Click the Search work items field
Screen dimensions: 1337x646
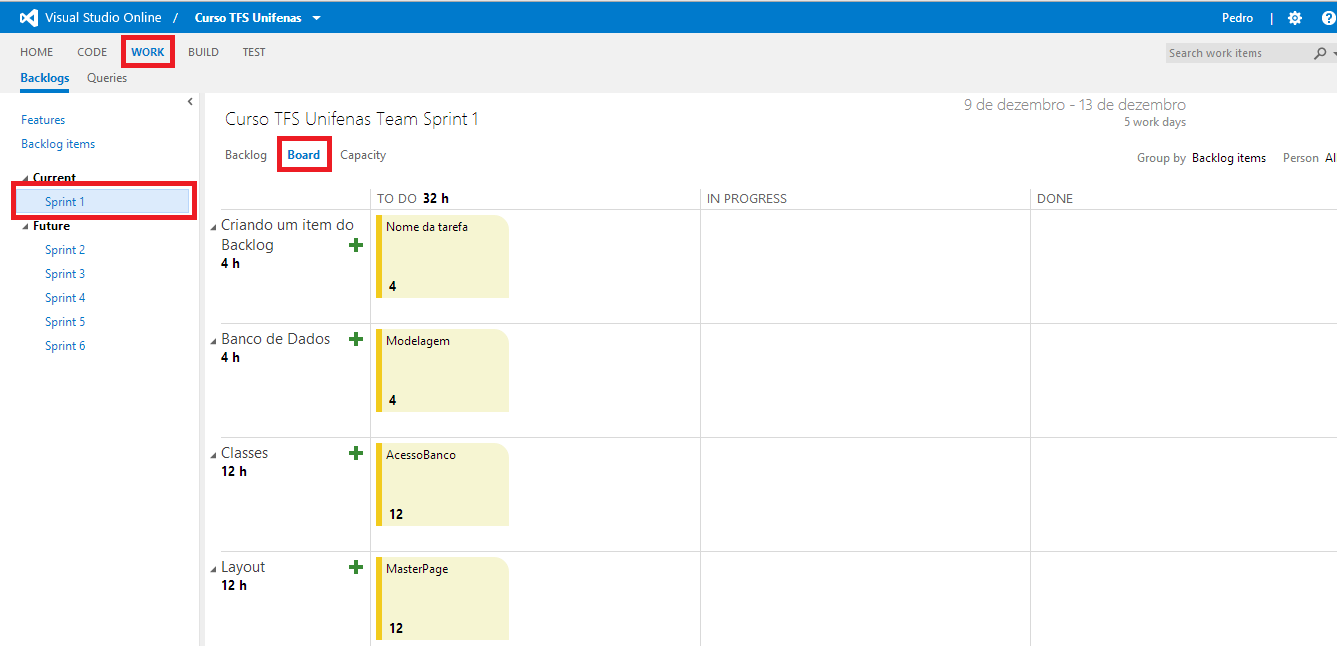pos(1238,53)
